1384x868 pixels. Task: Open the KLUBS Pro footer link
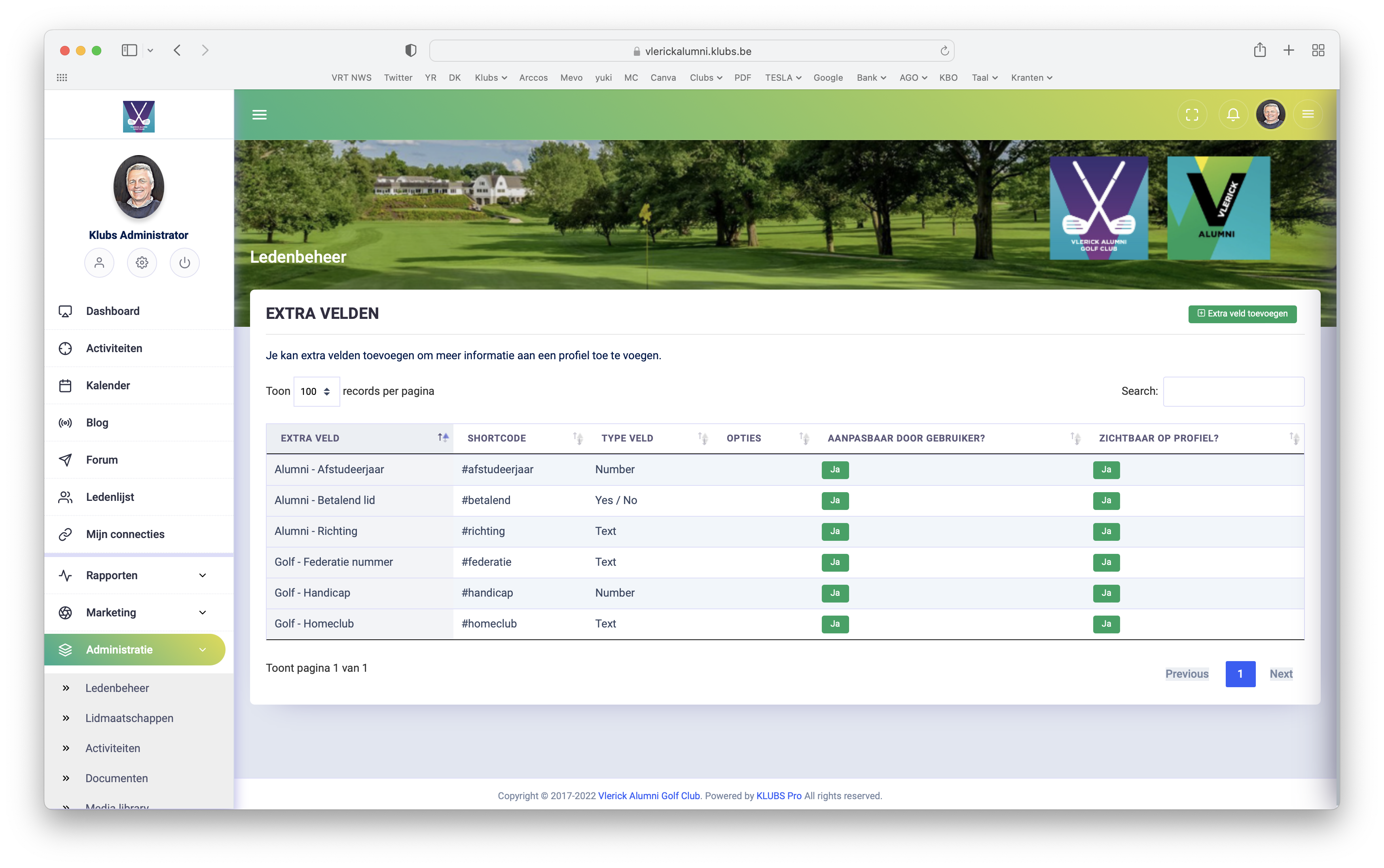point(778,796)
